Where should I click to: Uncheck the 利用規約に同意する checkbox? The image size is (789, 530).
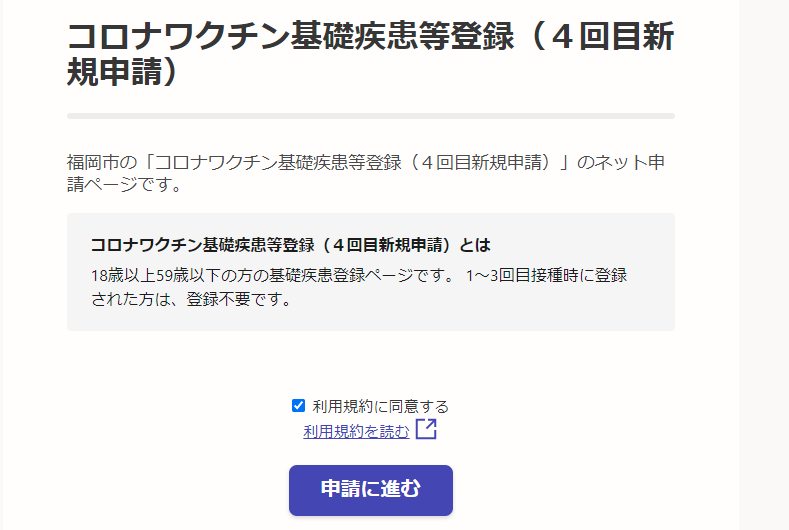pyautogui.click(x=298, y=406)
